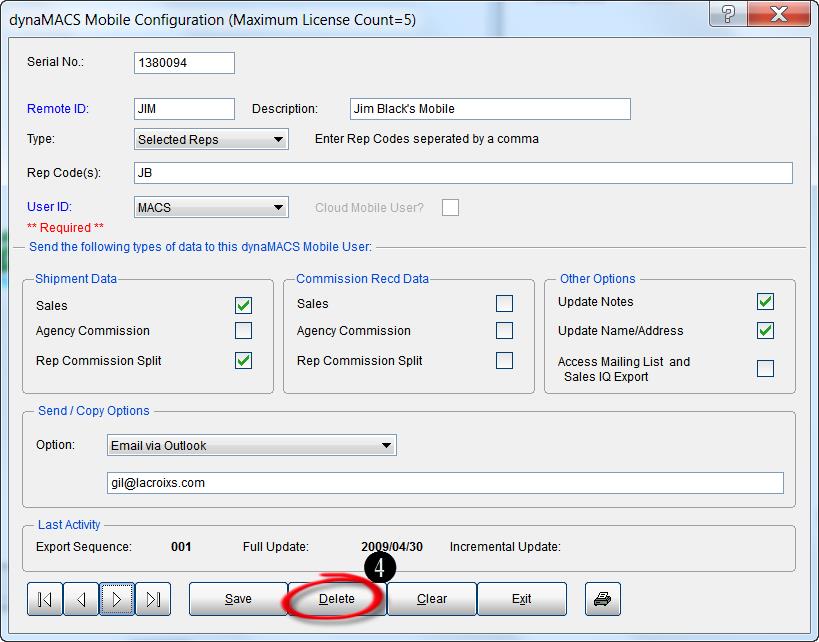Viewport: 819px width, 642px height.
Task: Clear the form fields
Action: 432,599
